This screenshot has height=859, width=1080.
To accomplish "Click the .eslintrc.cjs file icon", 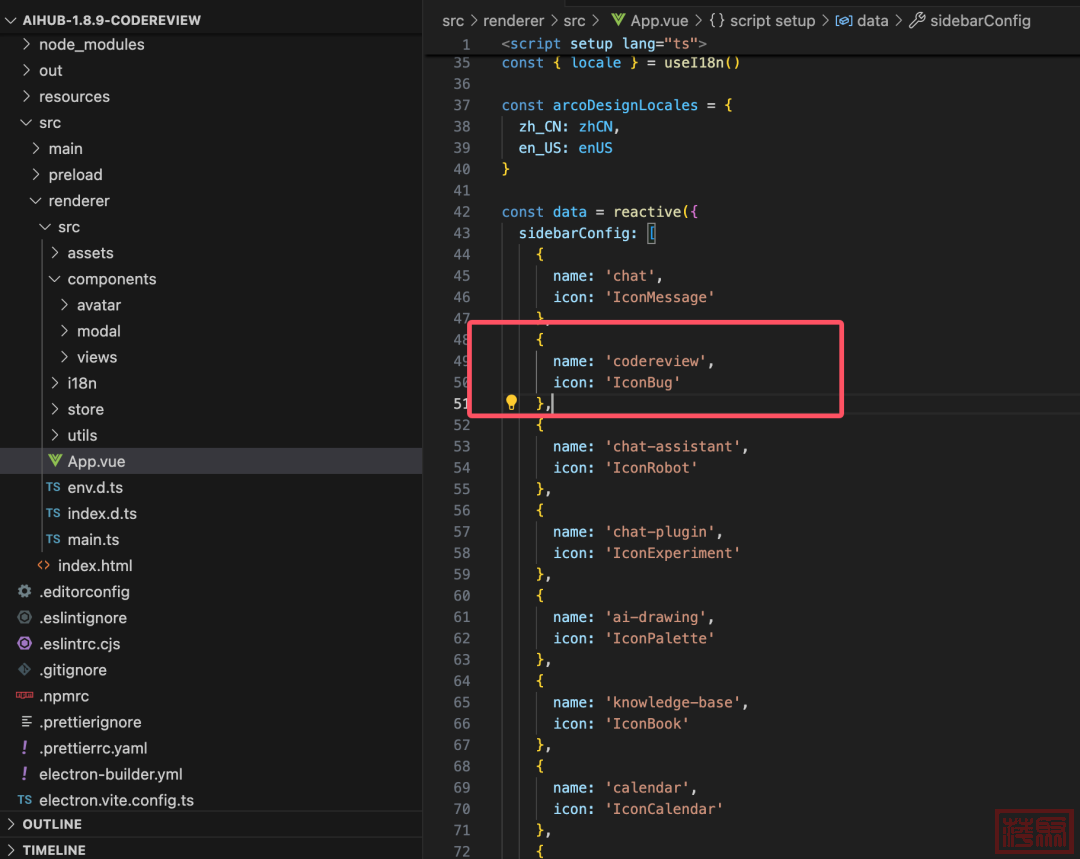I will click(x=25, y=644).
